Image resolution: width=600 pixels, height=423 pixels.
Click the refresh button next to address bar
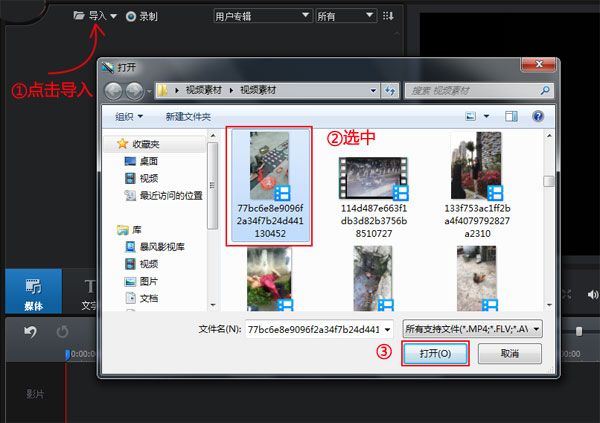[x=390, y=91]
